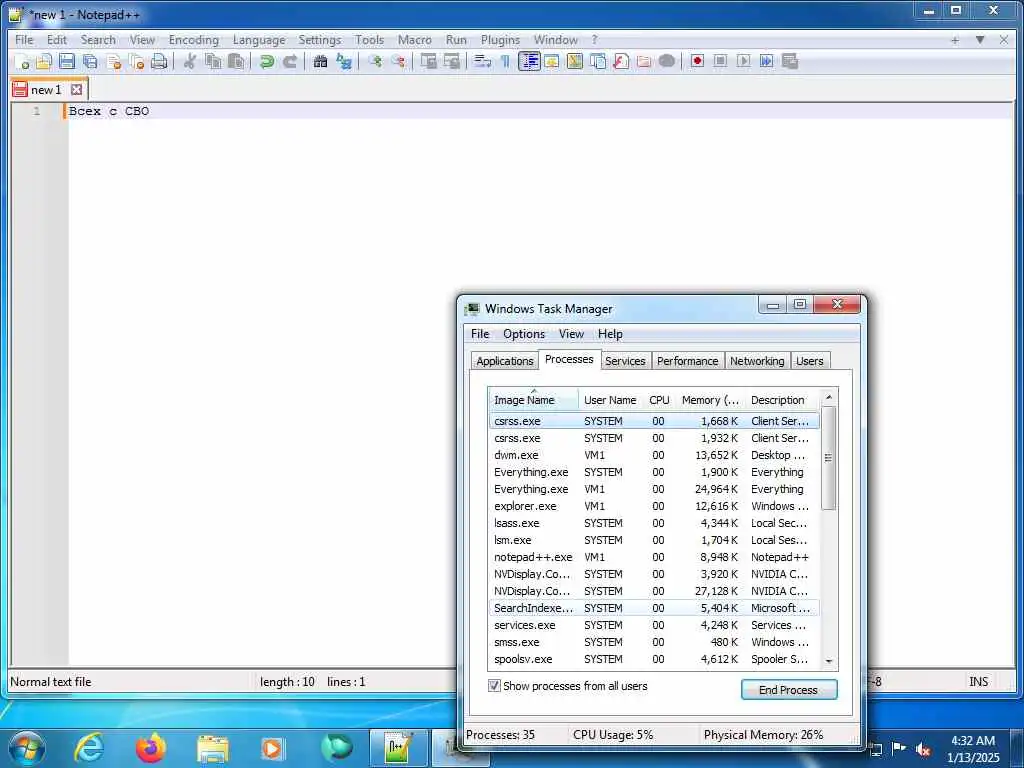Click the macro Playback icon
This screenshot has width=1024, height=768.
(743, 61)
